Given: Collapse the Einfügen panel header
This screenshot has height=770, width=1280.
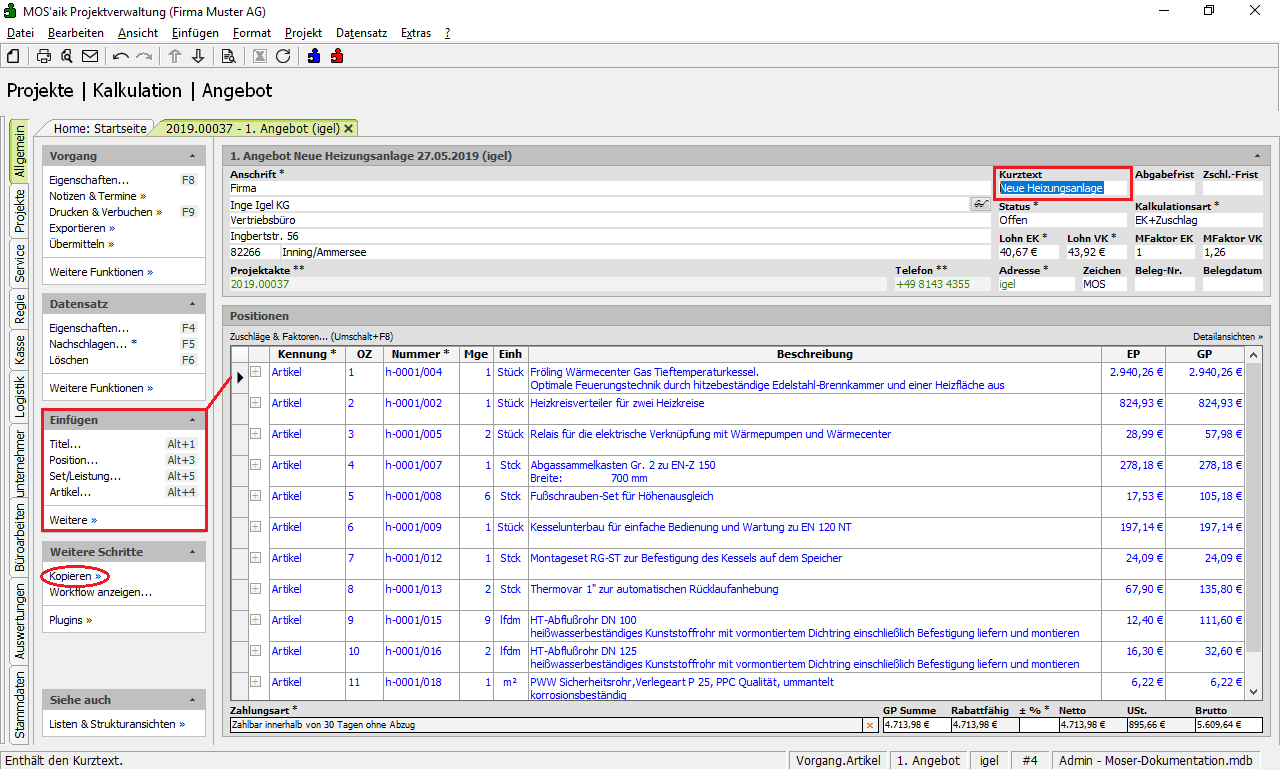Looking at the screenshot, I should click(x=191, y=420).
